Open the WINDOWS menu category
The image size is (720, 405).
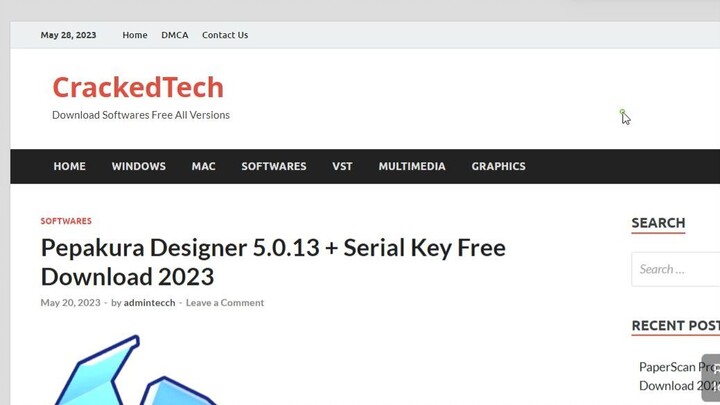(139, 166)
